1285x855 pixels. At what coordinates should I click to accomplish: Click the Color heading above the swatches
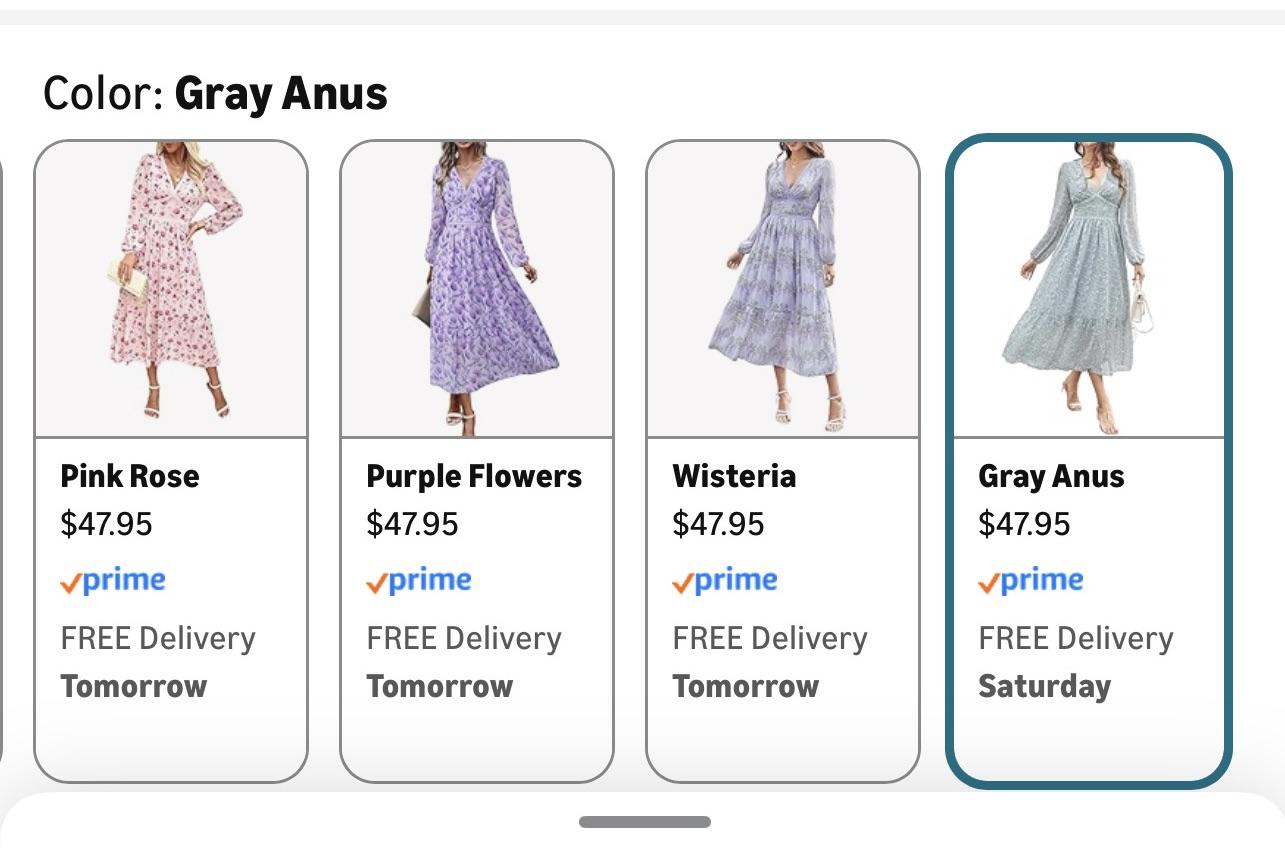coord(215,94)
